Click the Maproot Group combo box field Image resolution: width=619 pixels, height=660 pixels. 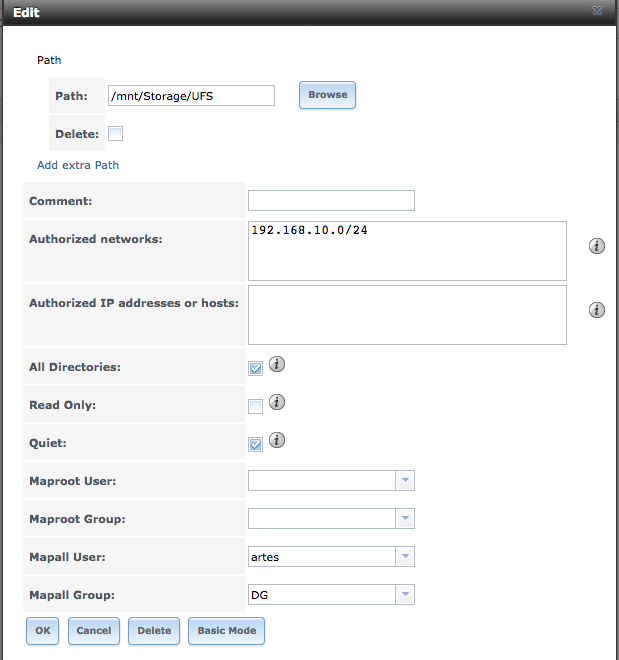322,518
